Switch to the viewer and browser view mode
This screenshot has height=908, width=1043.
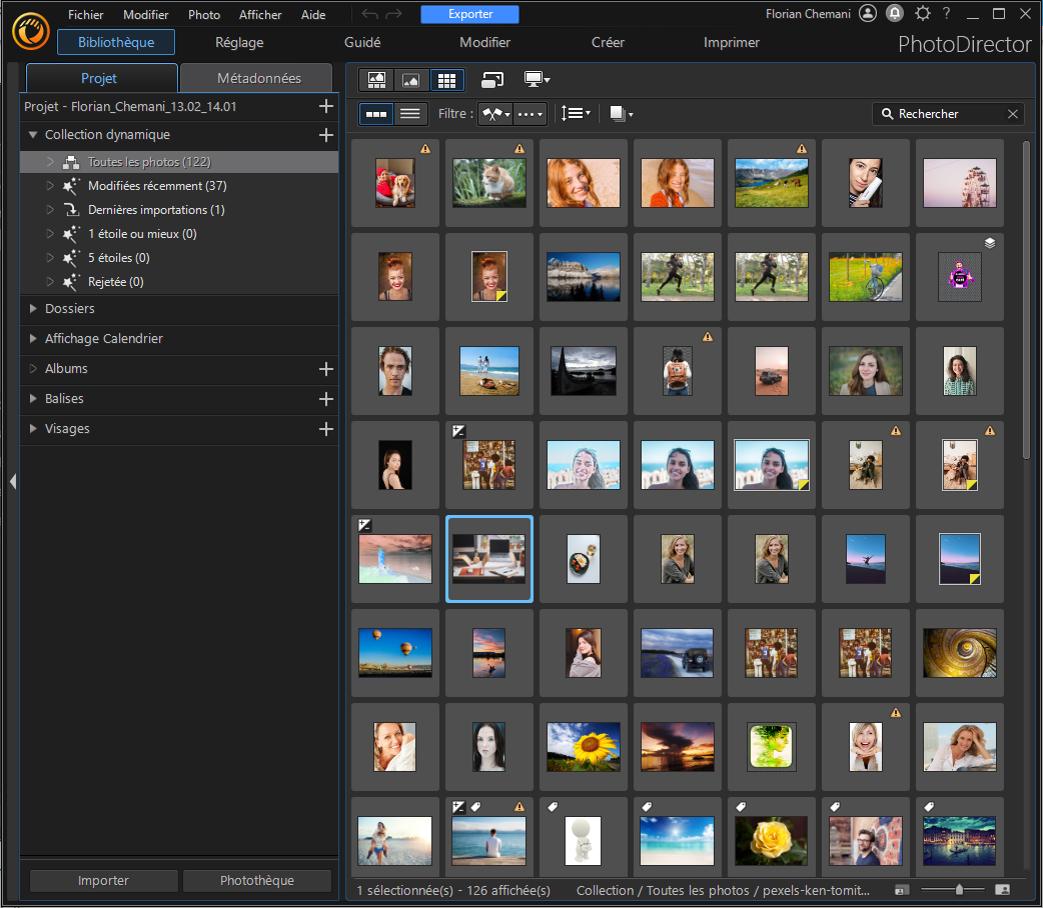coord(377,80)
